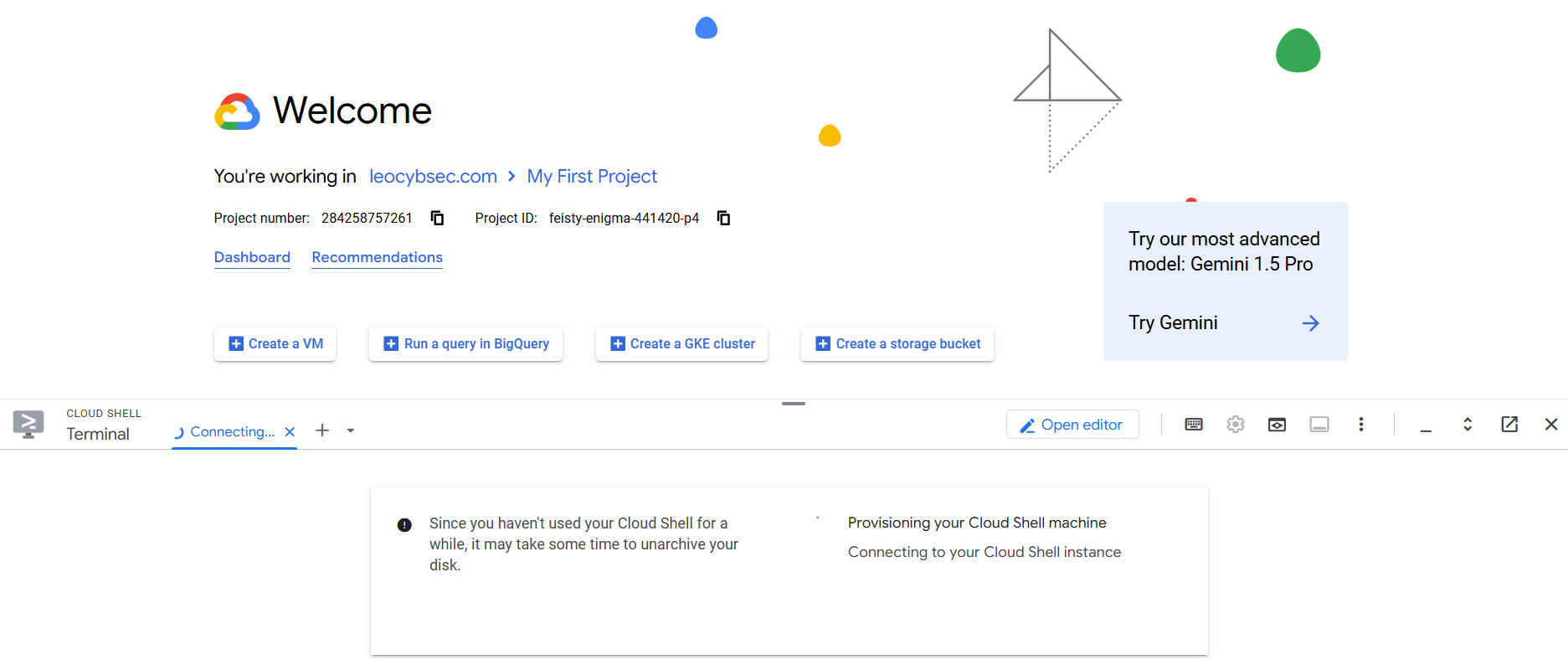This screenshot has width=1568, height=670.
Task: Click the Create a VM button
Action: pyautogui.click(x=275, y=344)
